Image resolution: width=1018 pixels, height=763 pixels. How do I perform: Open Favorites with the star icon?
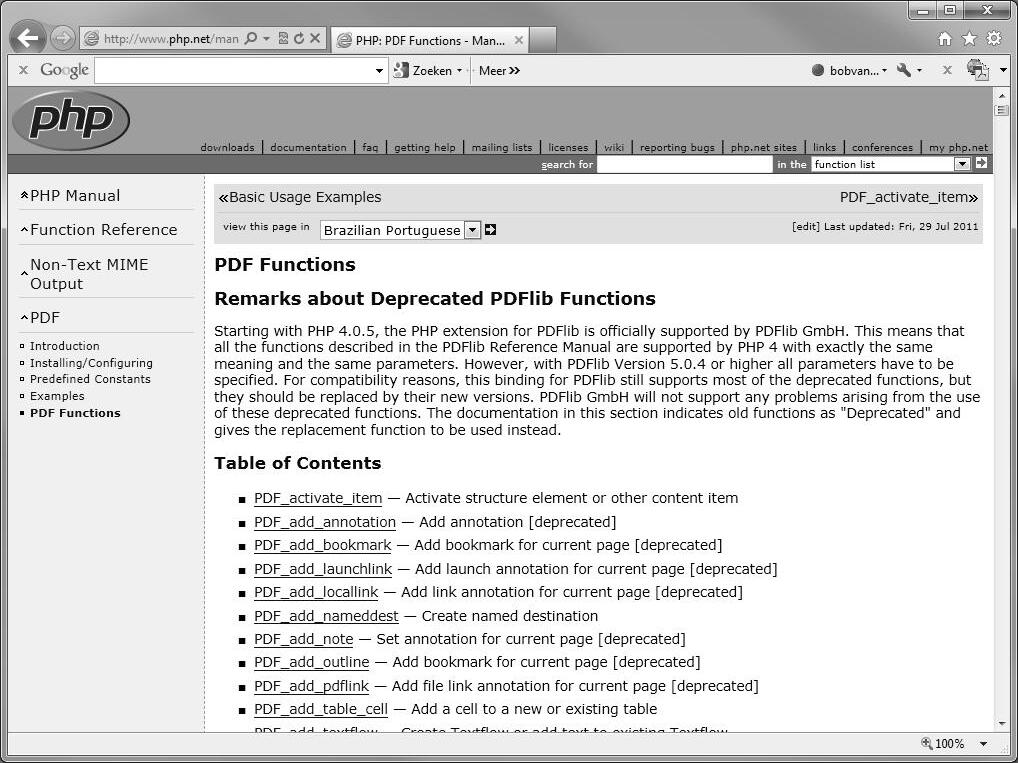969,39
